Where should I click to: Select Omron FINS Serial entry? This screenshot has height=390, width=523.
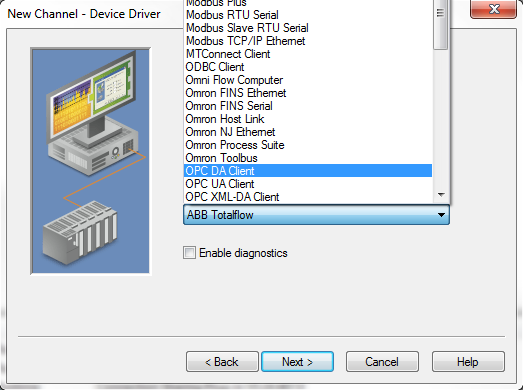click(308, 106)
